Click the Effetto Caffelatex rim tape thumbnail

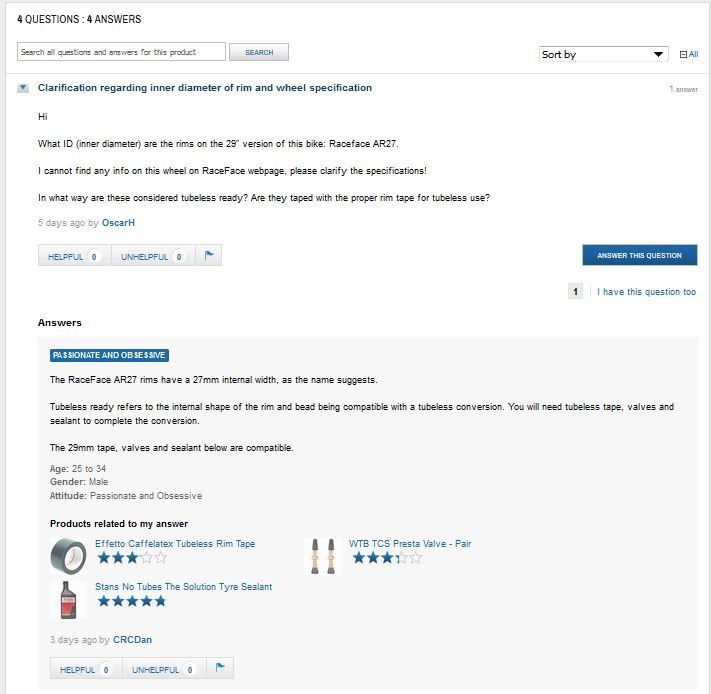68,555
